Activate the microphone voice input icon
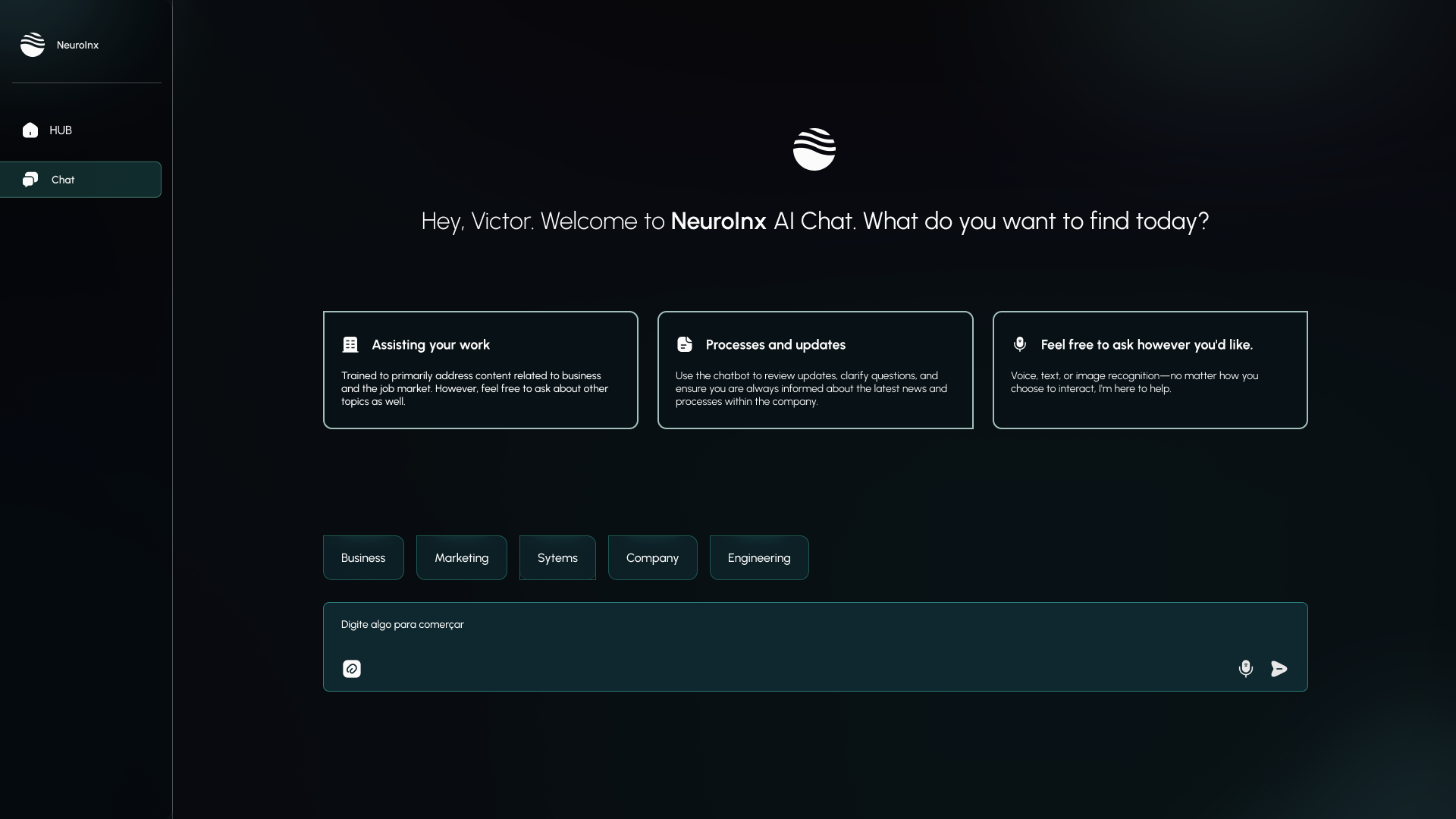This screenshot has height=819, width=1456. point(1245,669)
